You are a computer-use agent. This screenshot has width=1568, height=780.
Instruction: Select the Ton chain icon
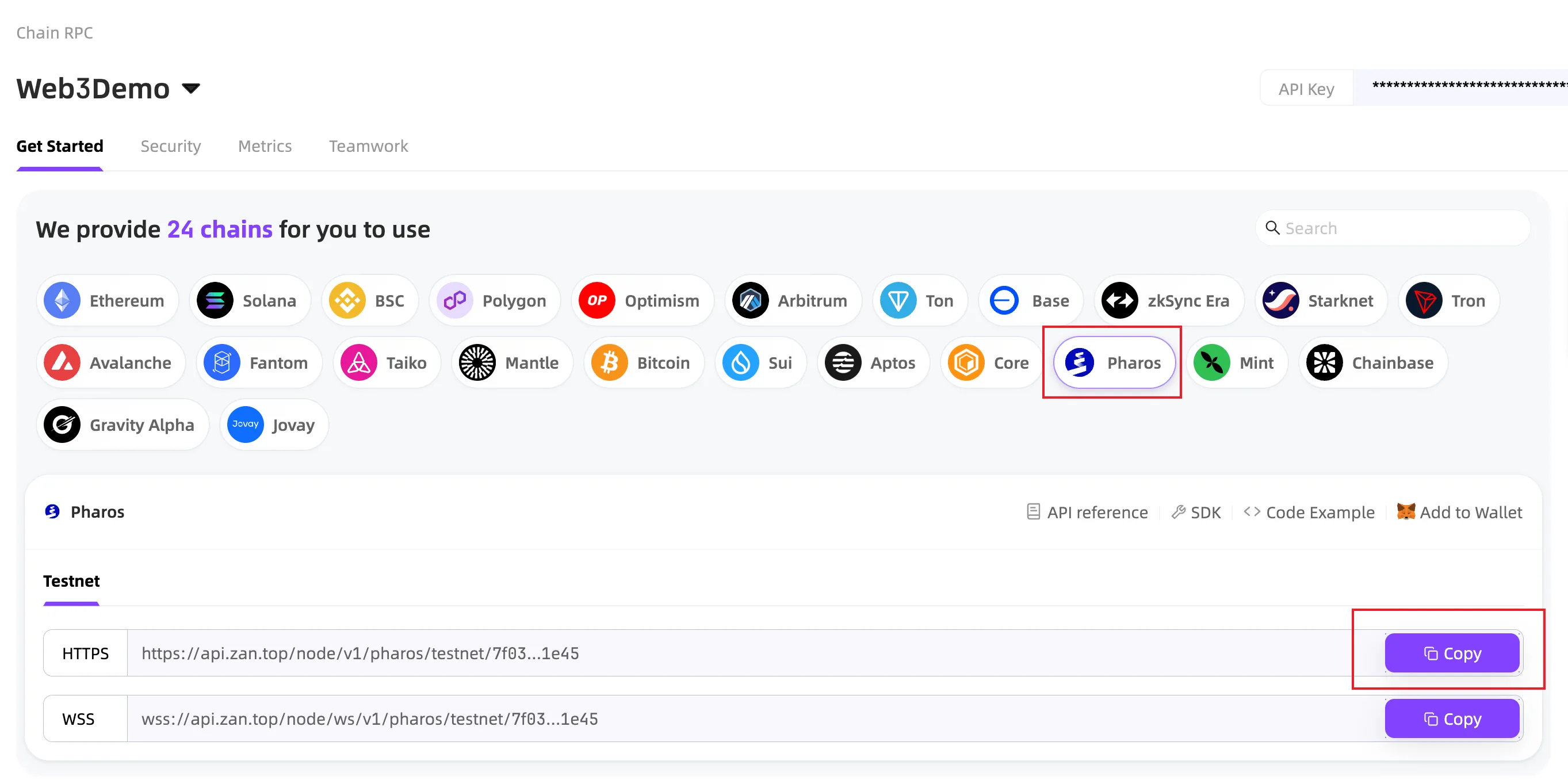[x=898, y=300]
